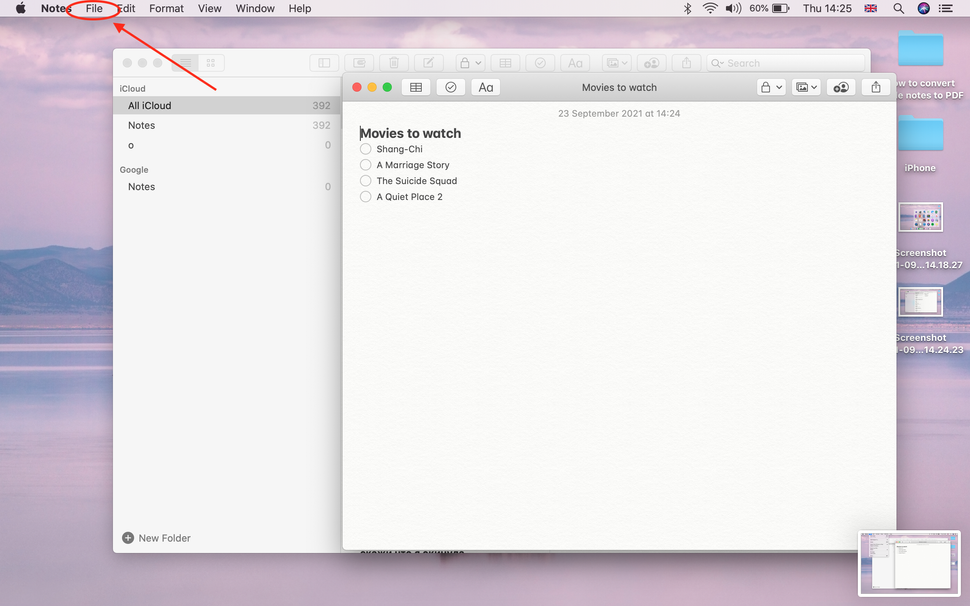Click the checklist icon in main Notes window toolbar

click(x=540, y=63)
